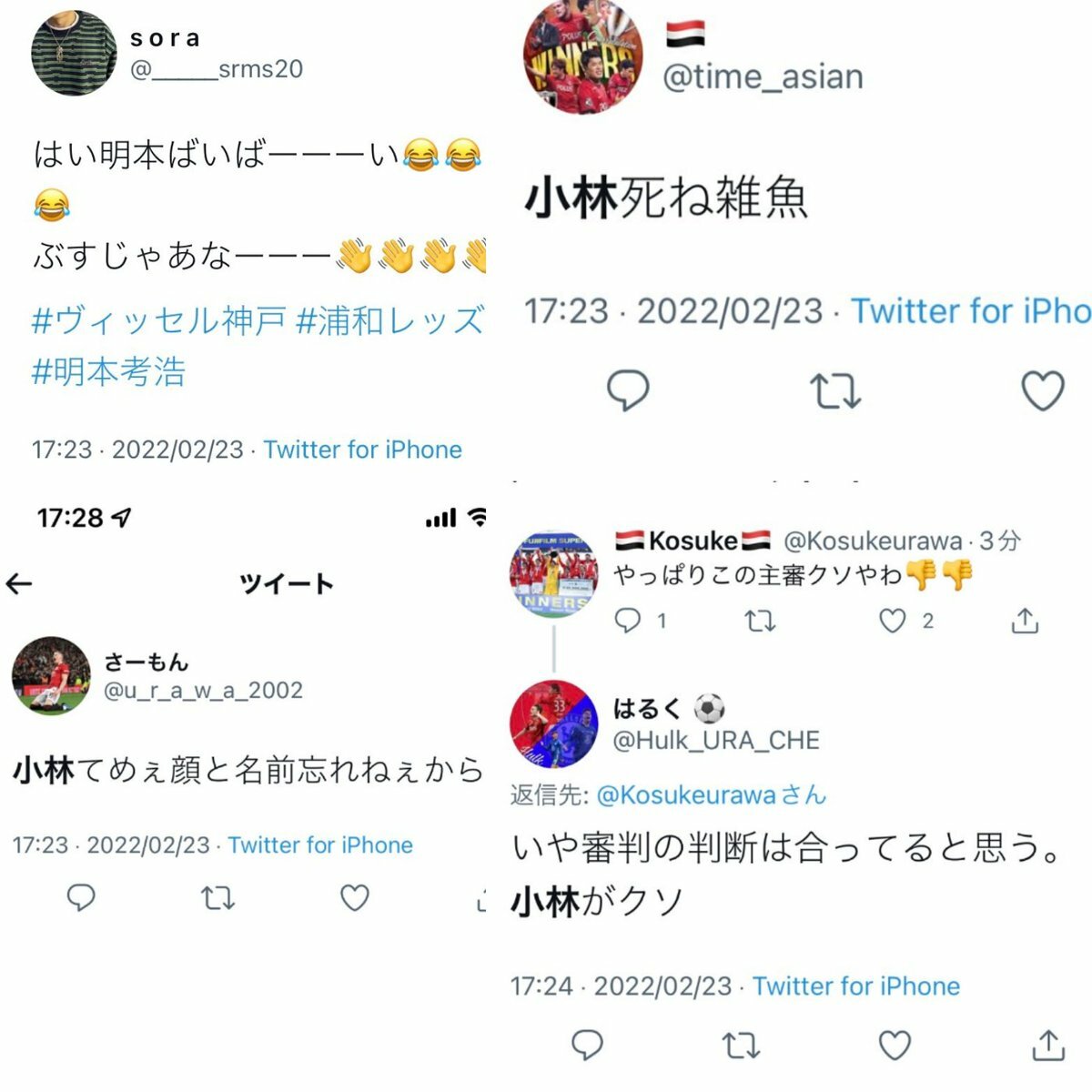Retweet the さーもん tweet
Image resolution: width=1092 pixels, height=1092 pixels.
[x=217, y=898]
